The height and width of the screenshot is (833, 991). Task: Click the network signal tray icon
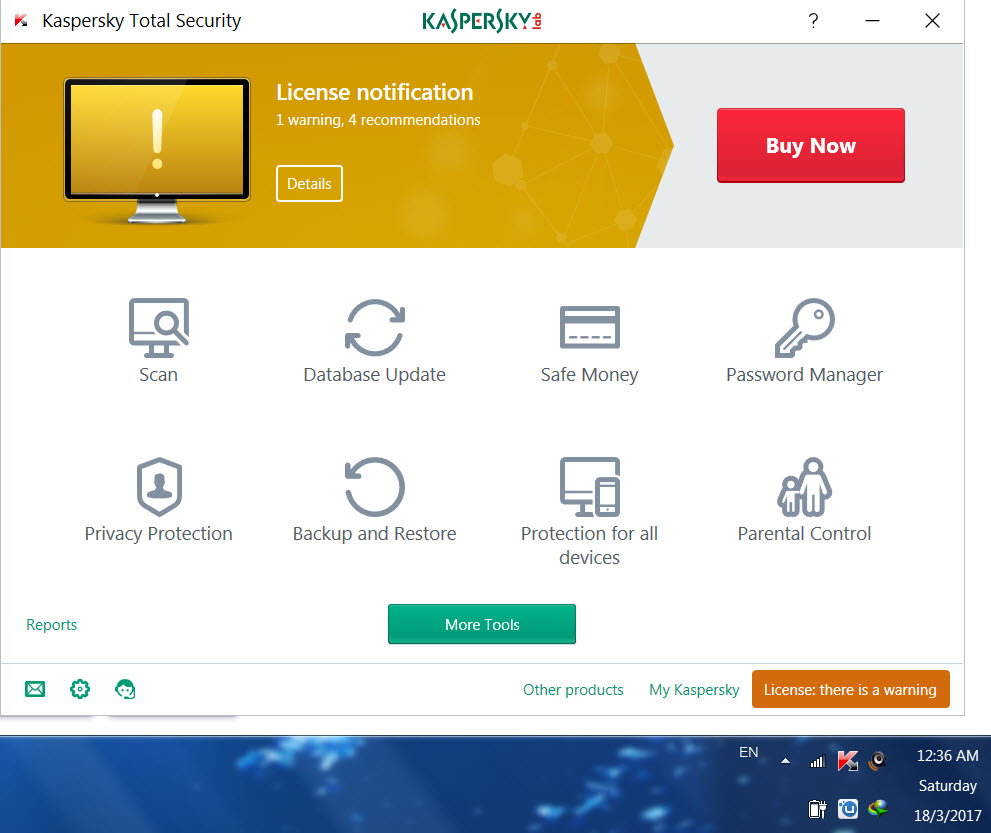818,762
